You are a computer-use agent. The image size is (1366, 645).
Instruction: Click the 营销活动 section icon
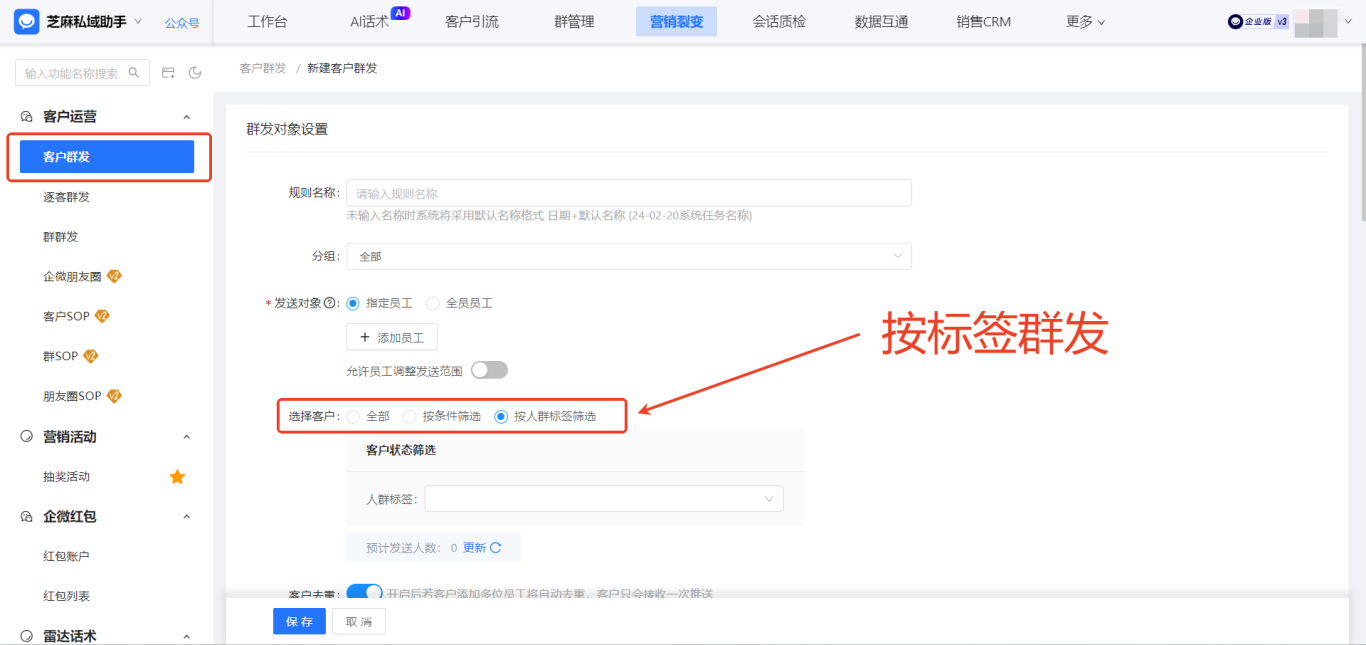(x=26, y=437)
